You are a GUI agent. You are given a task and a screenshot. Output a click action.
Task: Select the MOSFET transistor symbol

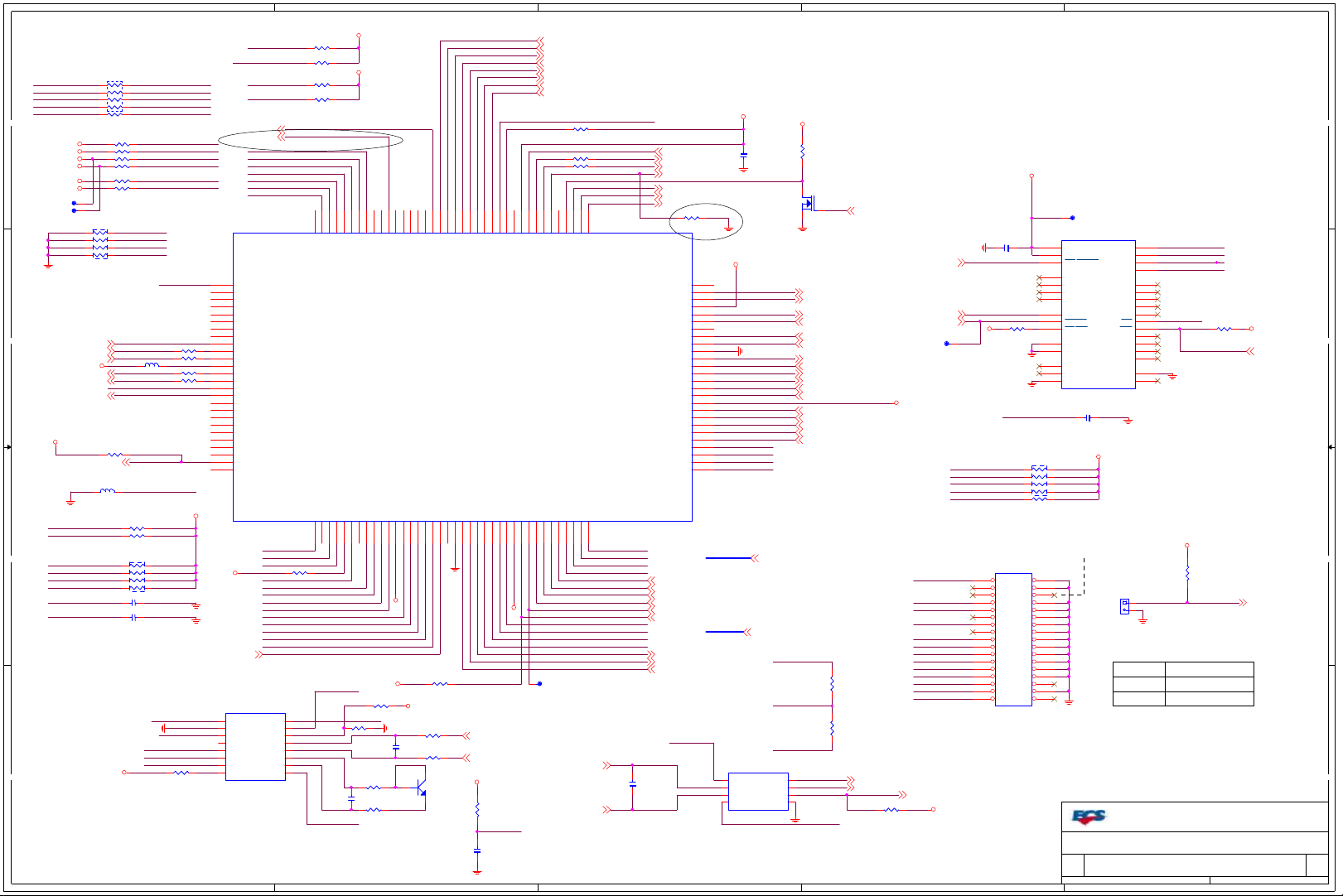tap(808, 203)
